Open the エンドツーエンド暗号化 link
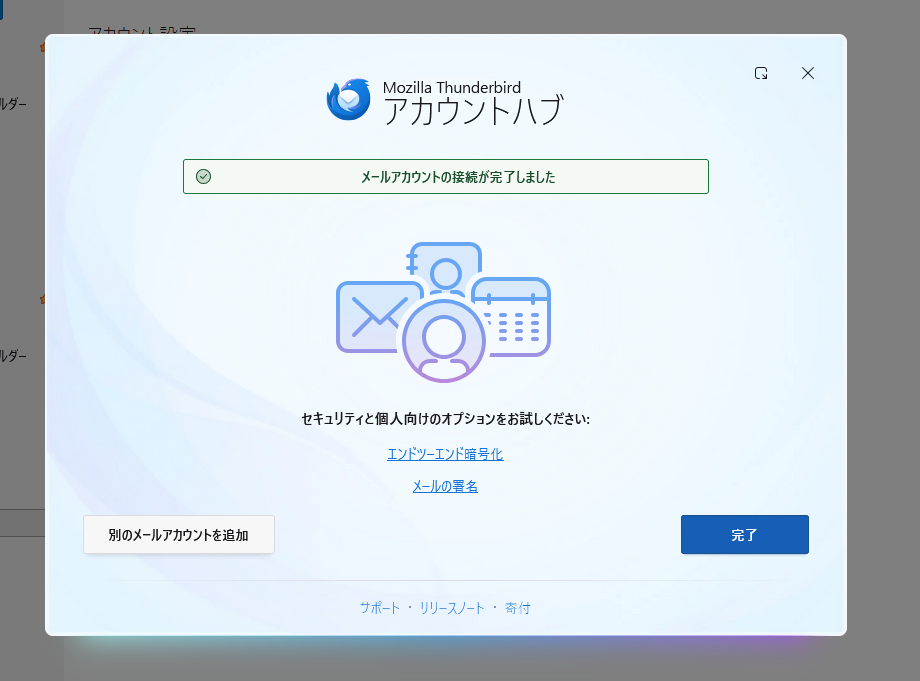Image resolution: width=920 pixels, height=681 pixels. click(445, 454)
